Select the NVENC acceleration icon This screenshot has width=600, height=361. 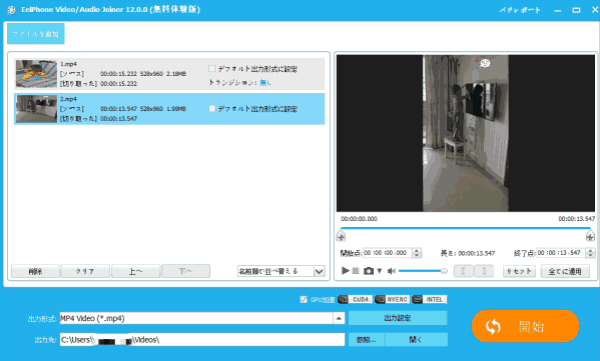pyautogui.click(x=392, y=299)
